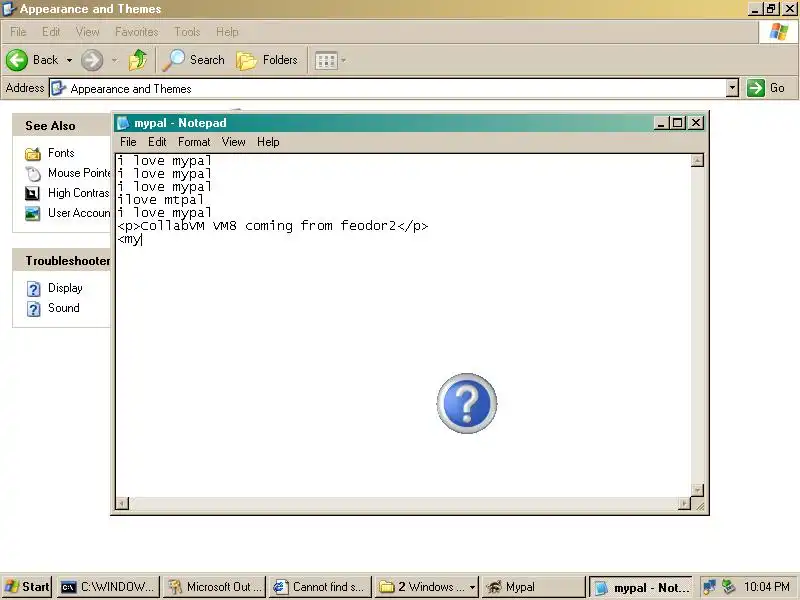800x600 pixels.
Task: Click the Appearance and Themes title bar icon
Action: point(9,9)
